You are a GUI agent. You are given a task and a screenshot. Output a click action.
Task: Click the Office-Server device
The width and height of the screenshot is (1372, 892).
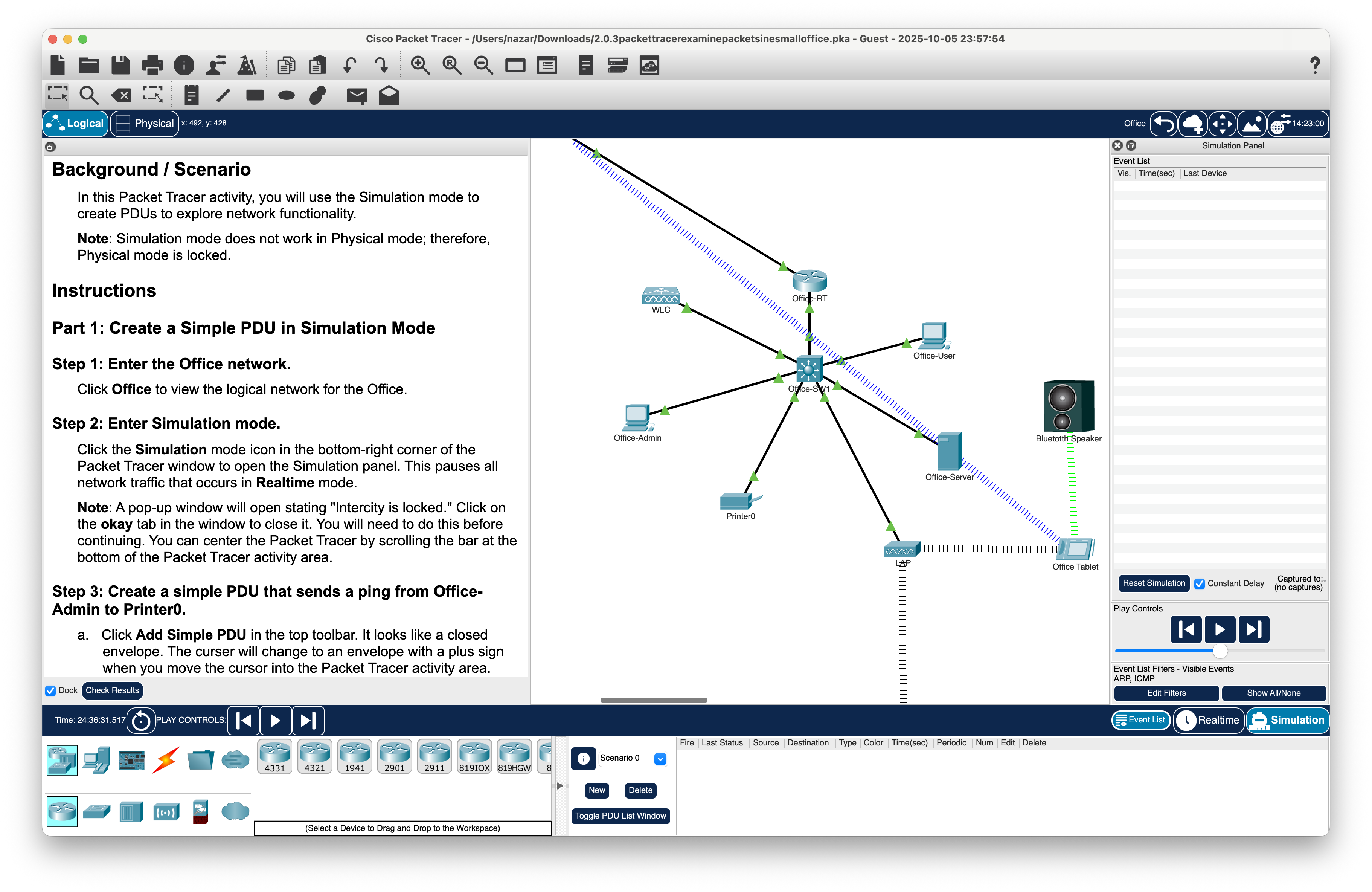tap(949, 452)
